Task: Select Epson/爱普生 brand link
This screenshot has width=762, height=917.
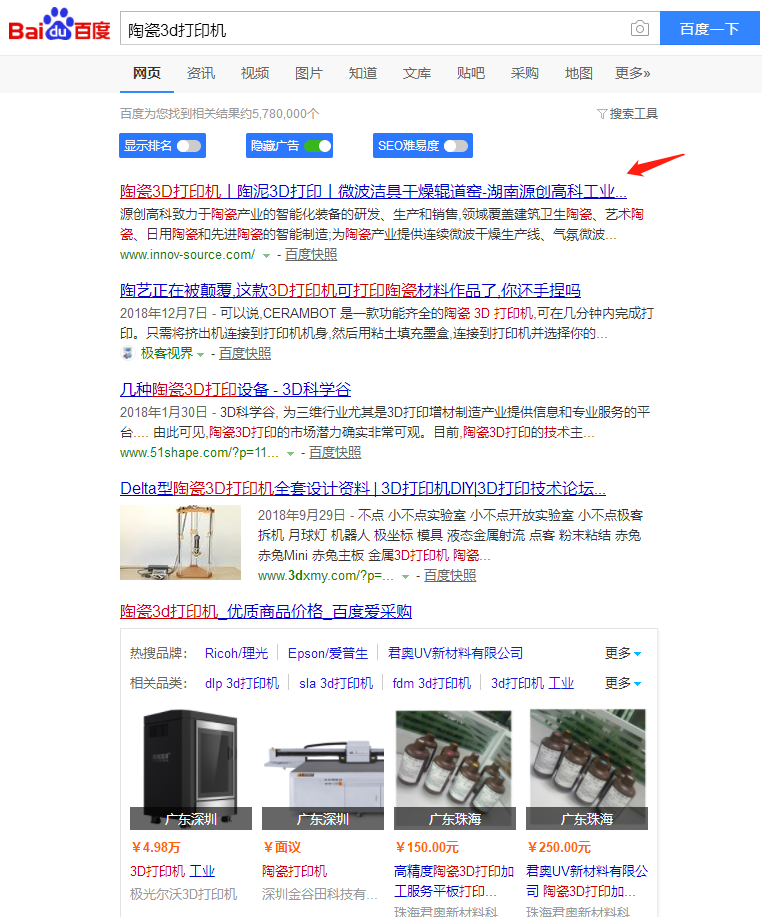Action: click(328, 653)
